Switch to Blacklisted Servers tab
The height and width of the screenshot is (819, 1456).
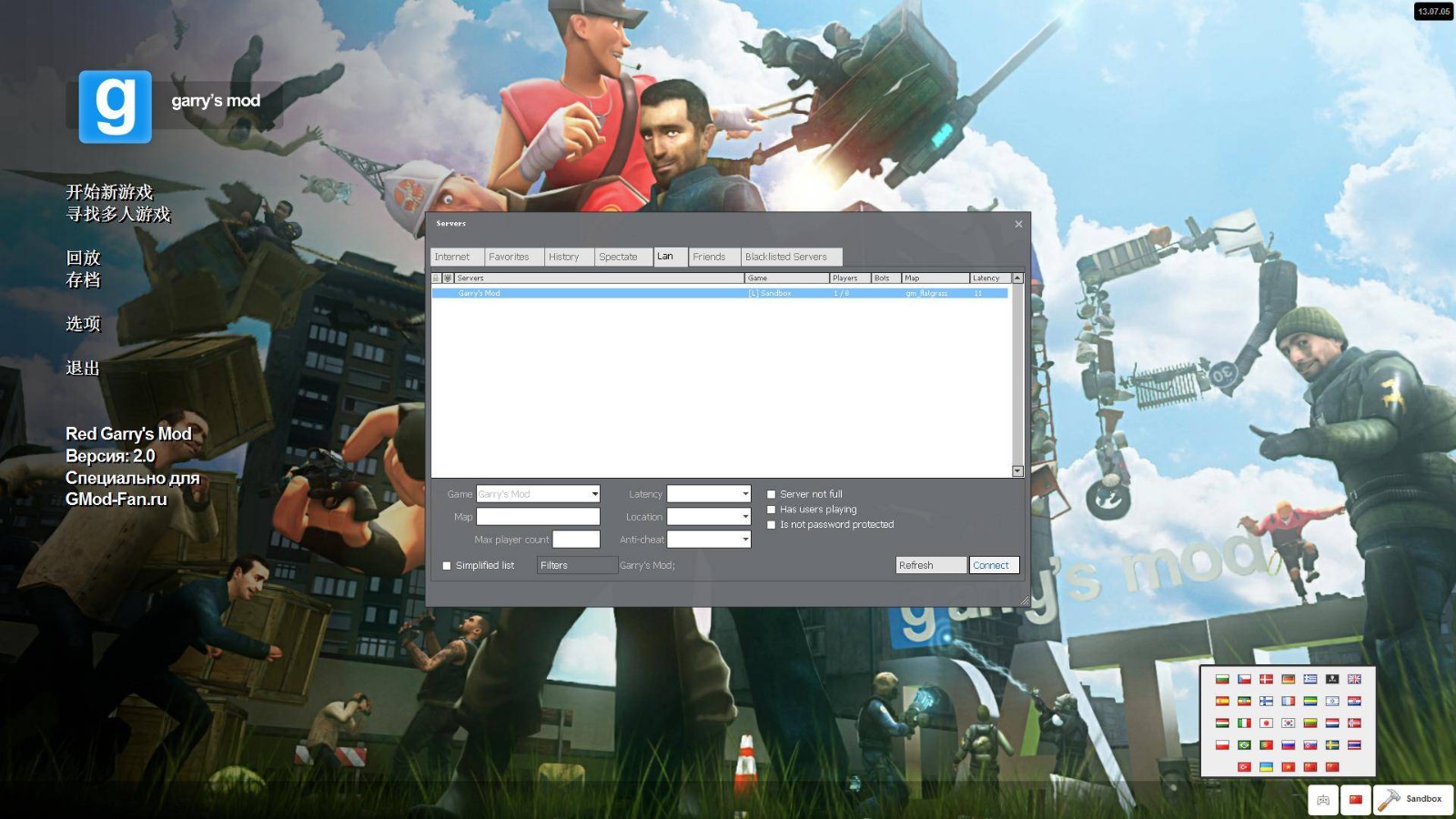point(792,258)
